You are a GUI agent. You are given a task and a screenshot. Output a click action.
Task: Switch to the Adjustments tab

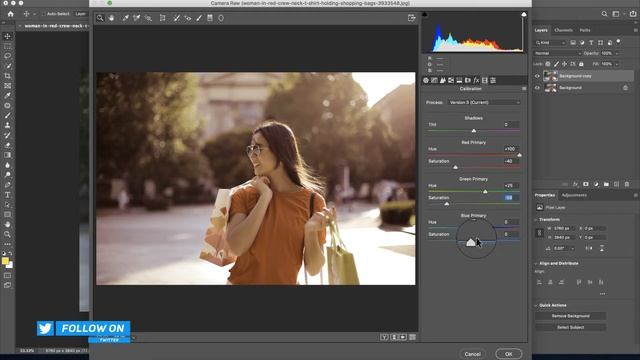[x=574, y=195]
